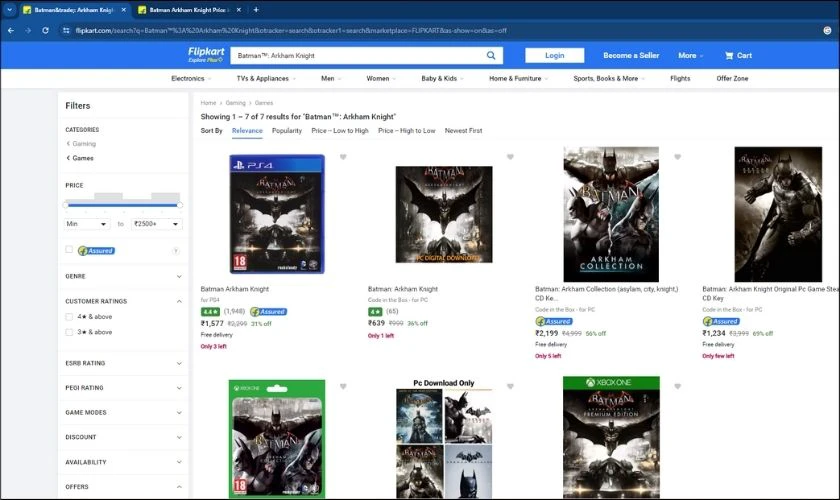This screenshot has height=500, width=840.
Task: Check 4★ & above rating filter
Action: [69, 317]
